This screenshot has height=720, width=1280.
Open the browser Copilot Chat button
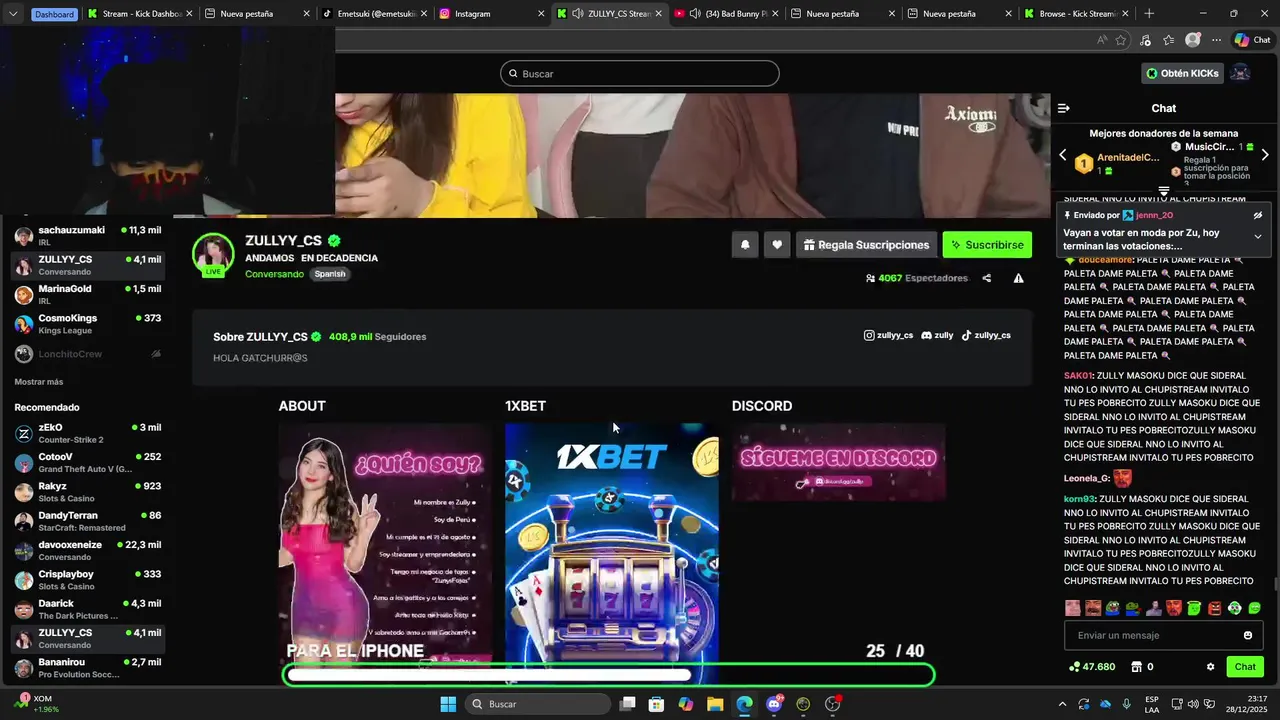tap(1254, 40)
